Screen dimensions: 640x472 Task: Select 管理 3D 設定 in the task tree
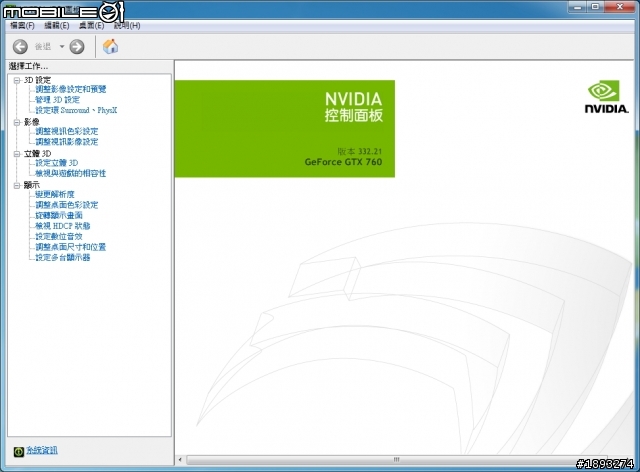tap(58, 100)
